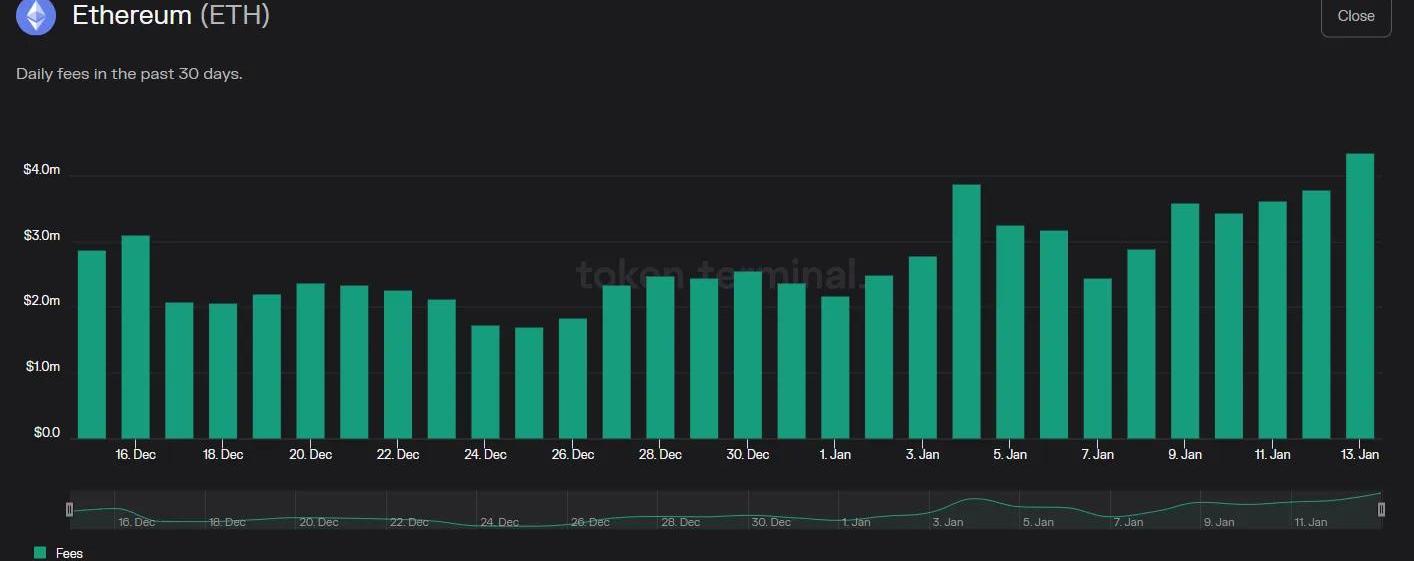Click the 9 Jan fee bar

tap(1185, 321)
